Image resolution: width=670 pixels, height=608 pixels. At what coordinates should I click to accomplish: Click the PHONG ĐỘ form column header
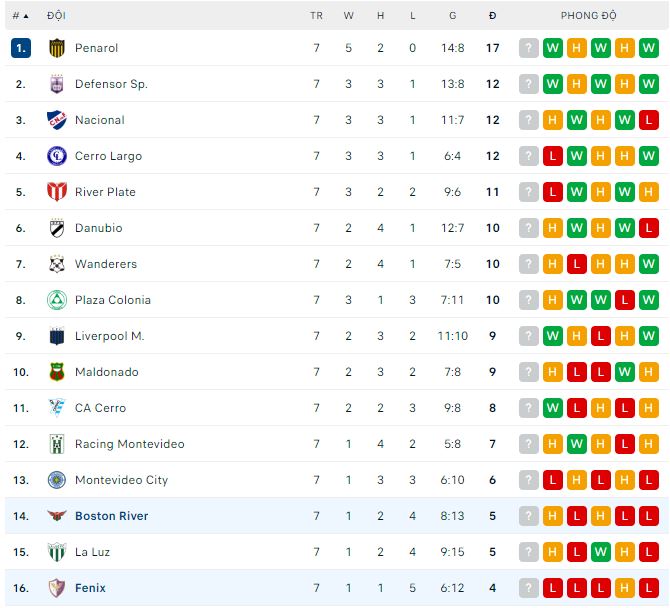pos(588,16)
